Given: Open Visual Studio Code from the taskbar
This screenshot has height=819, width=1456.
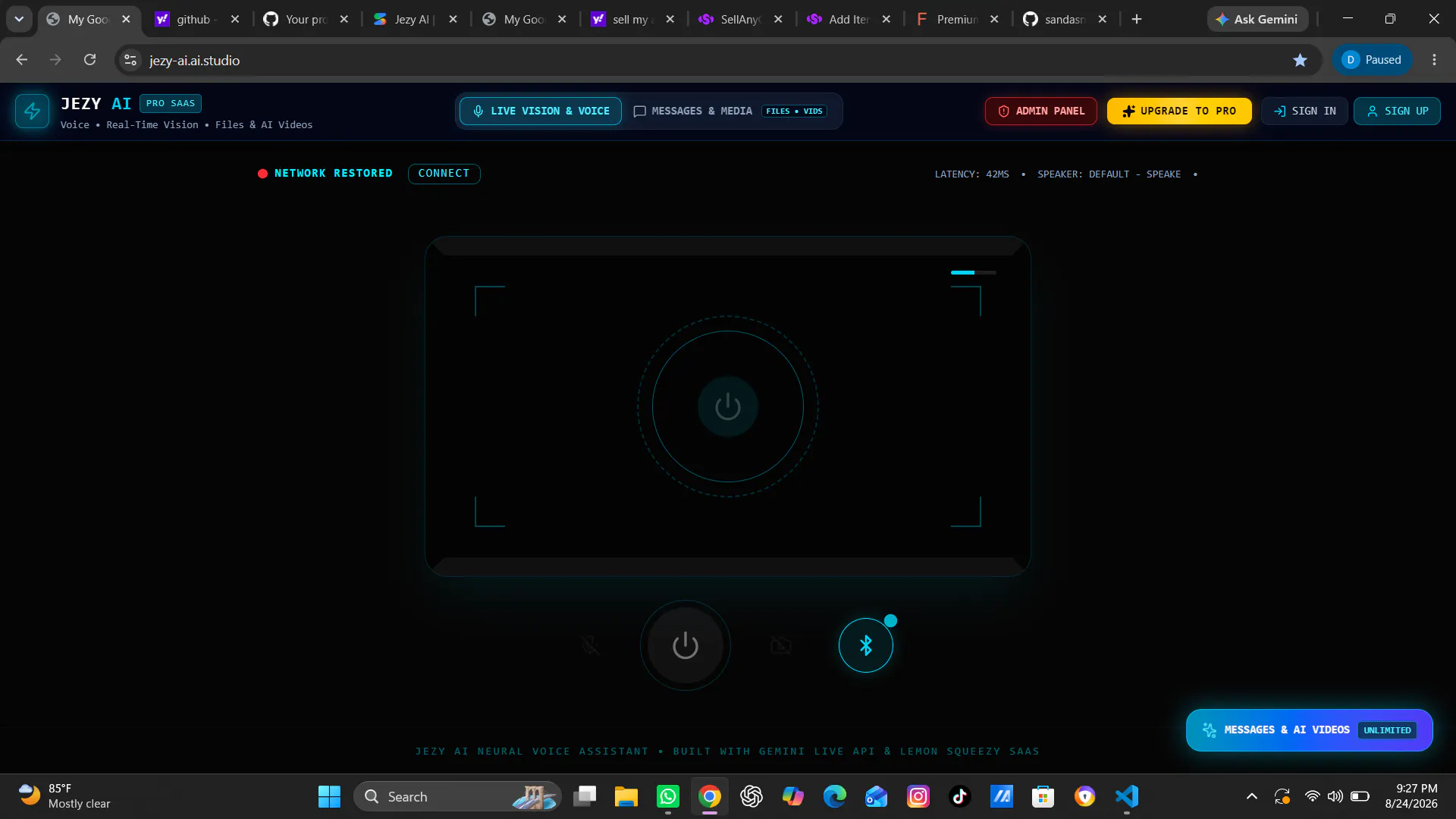Looking at the screenshot, I should 1127,796.
